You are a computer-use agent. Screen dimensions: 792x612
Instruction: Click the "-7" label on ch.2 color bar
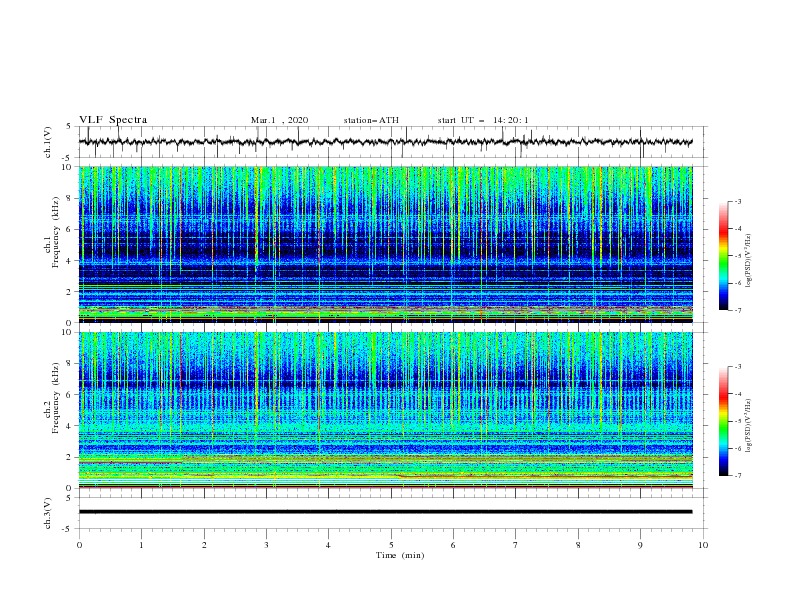[x=737, y=476]
